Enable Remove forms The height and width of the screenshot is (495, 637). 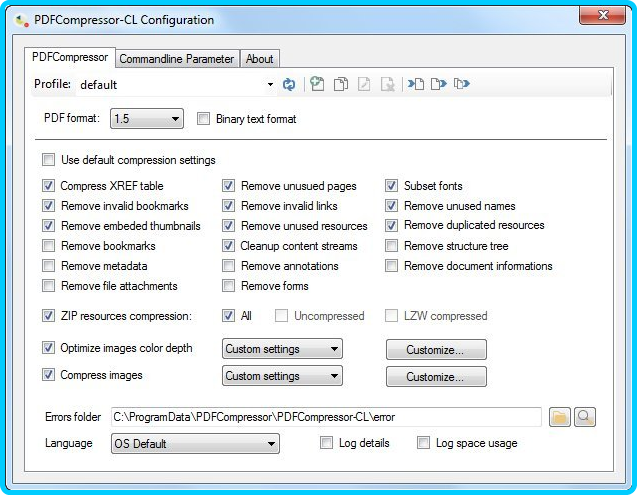pos(228,286)
